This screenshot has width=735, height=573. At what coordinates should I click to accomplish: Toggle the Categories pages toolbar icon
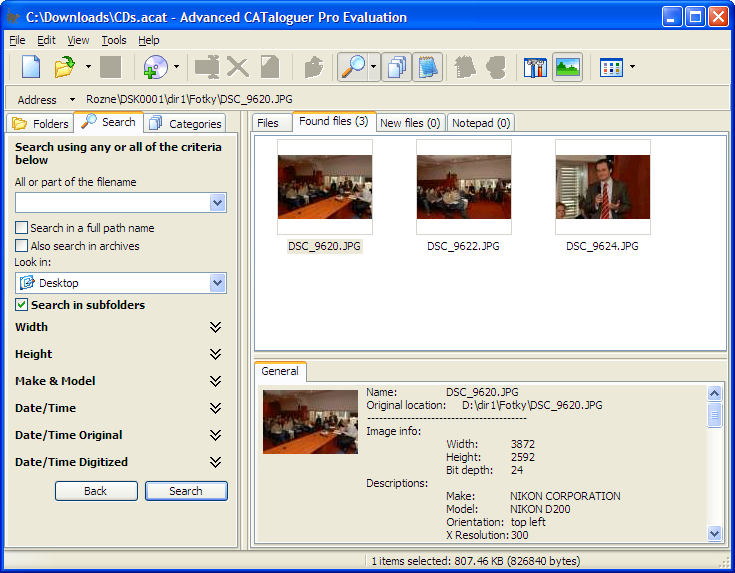[x=397, y=67]
